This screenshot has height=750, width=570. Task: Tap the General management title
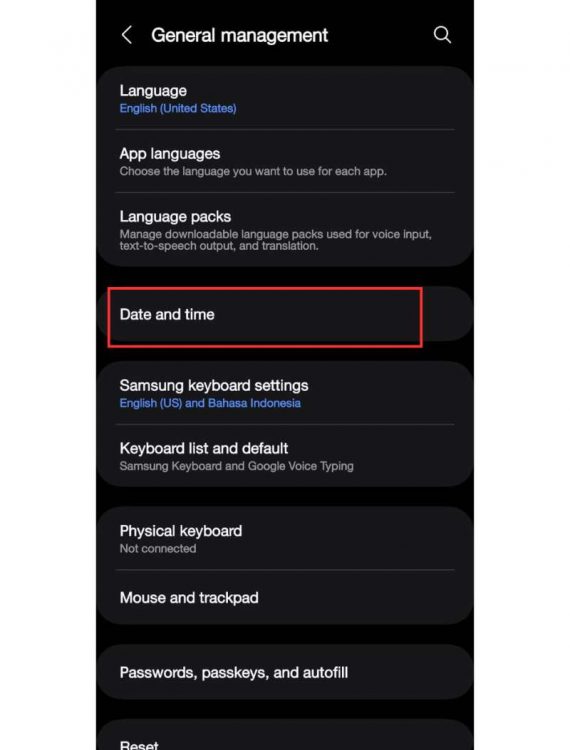pos(240,35)
